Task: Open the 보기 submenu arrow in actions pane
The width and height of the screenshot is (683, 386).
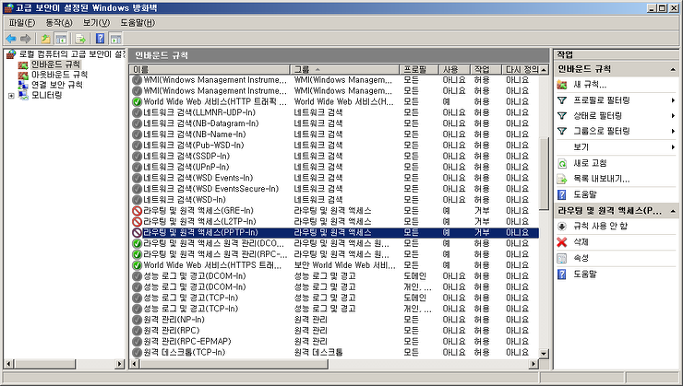Action: point(673,147)
